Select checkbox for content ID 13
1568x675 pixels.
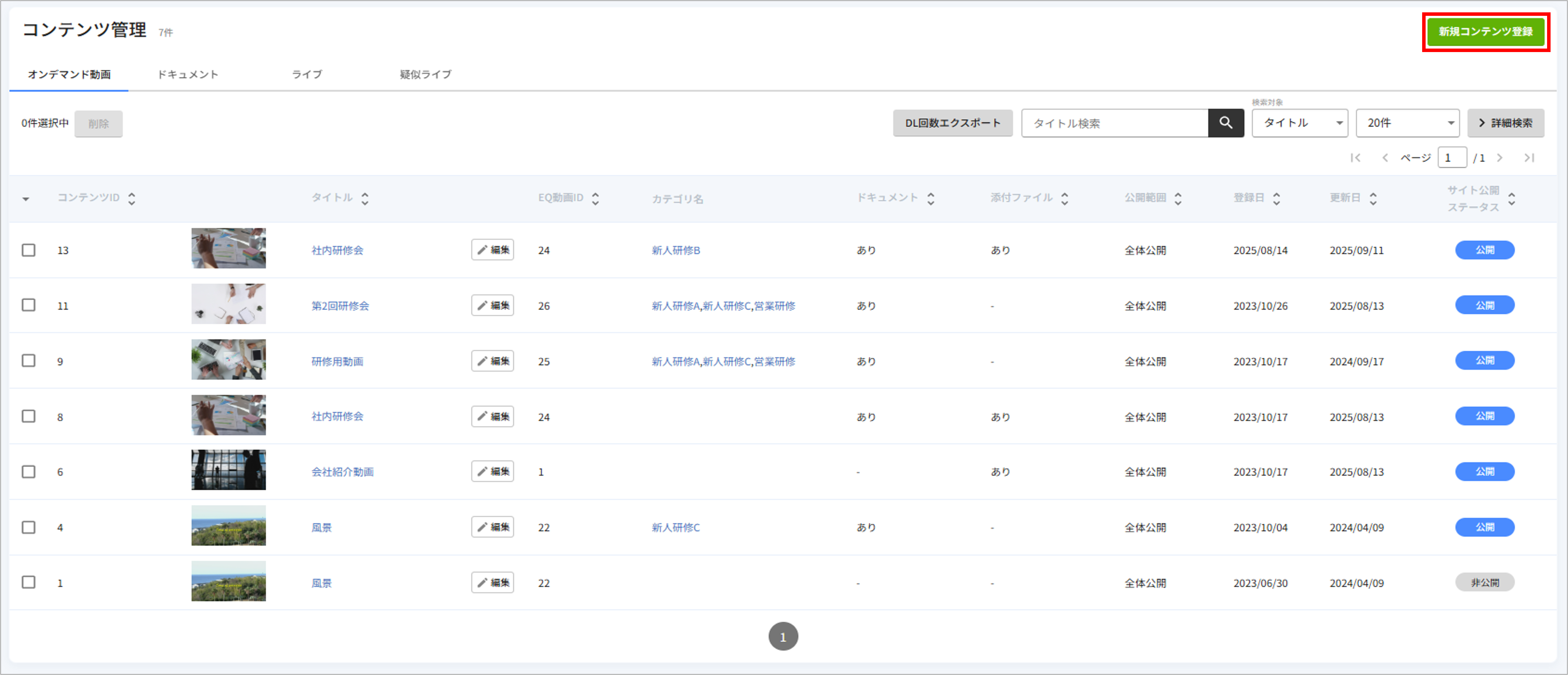(x=29, y=250)
